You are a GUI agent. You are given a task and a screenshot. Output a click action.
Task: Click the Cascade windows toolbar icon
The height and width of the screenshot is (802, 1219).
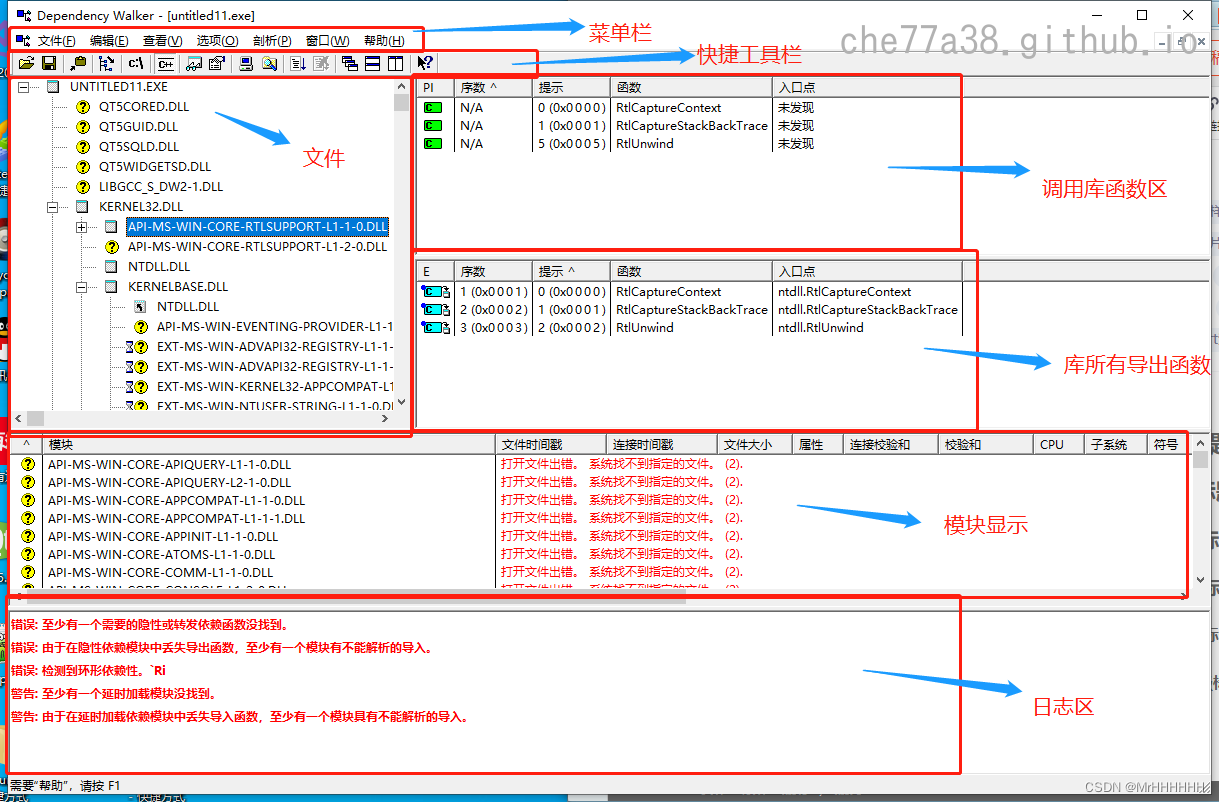pos(349,63)
